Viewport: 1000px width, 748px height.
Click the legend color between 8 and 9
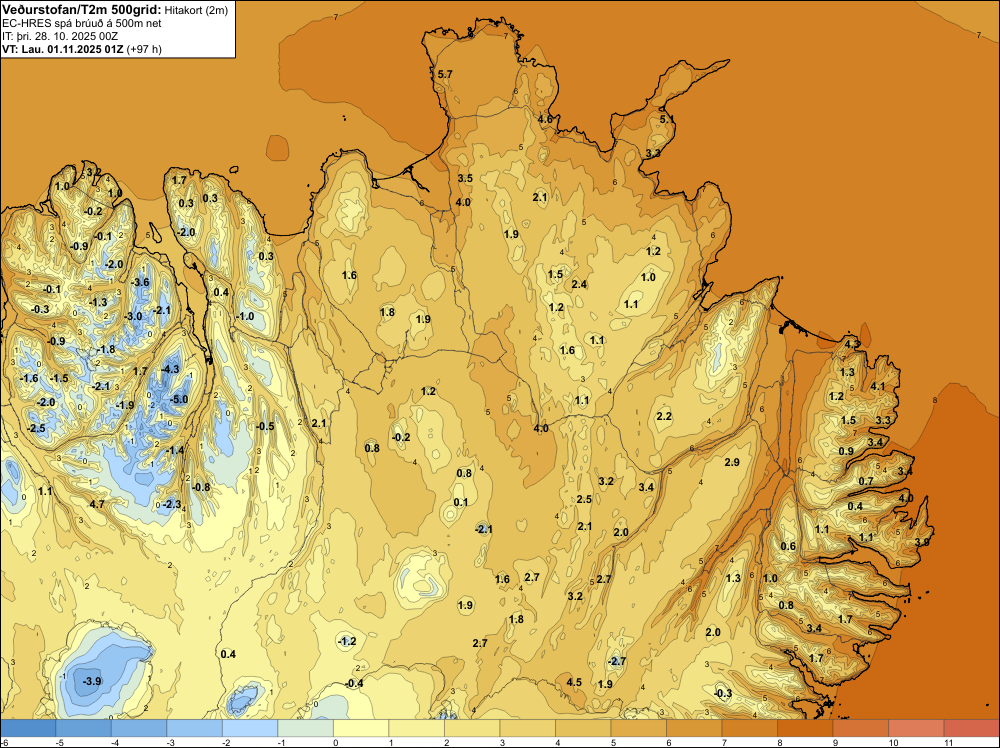[x=805, y=728]
